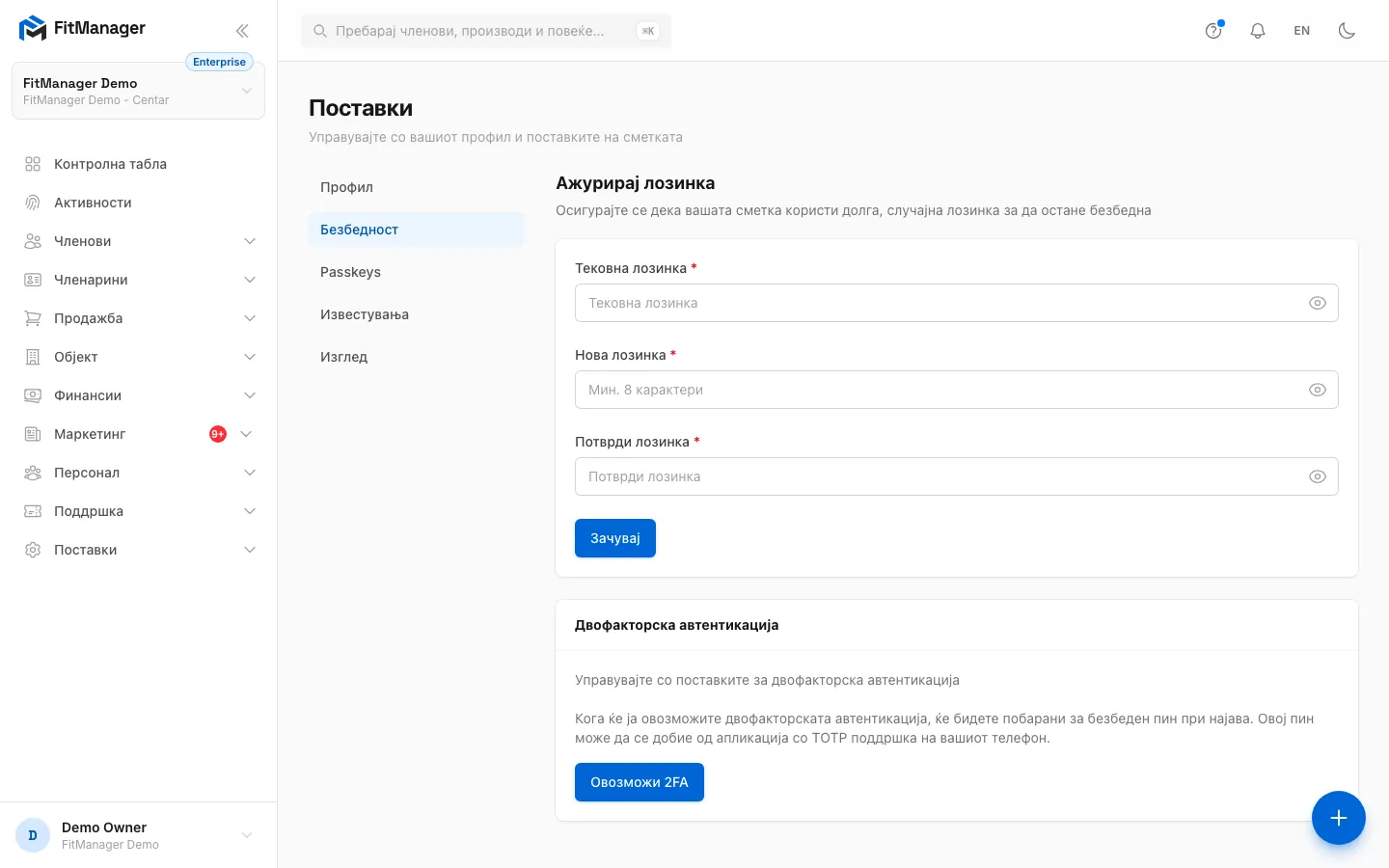Click the Активности fingerprint icon
Image resolution: width=1389 pixels, height=868 pixels.
[33, 203]
